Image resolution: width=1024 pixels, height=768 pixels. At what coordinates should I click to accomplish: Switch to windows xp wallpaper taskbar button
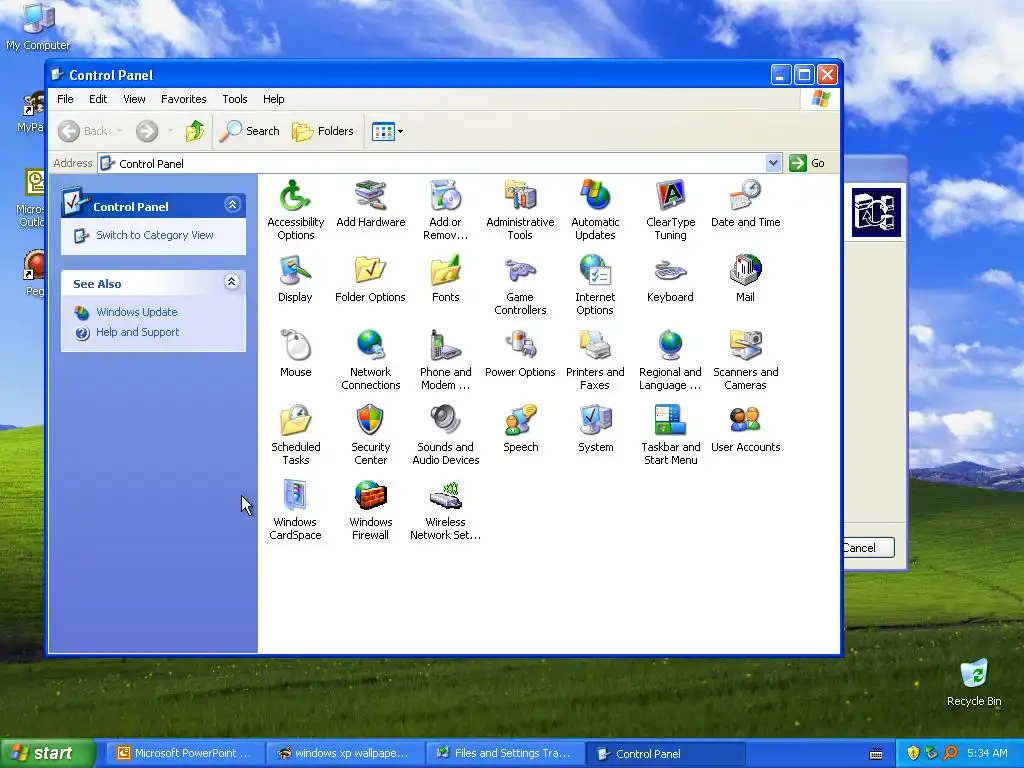pyautogui.click(x=344, y=754)
